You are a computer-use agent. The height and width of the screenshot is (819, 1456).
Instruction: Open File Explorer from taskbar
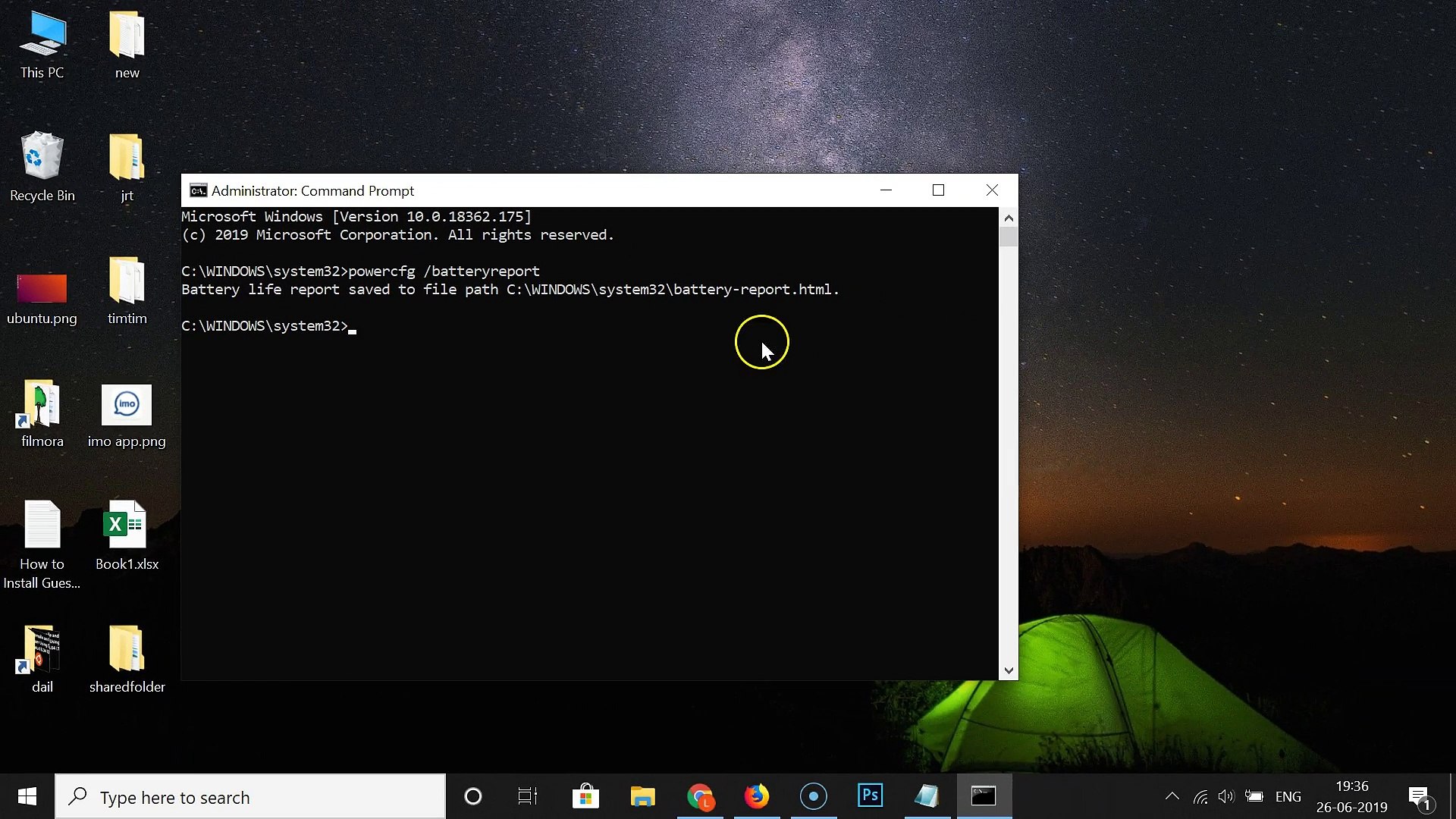pos(642,796)
